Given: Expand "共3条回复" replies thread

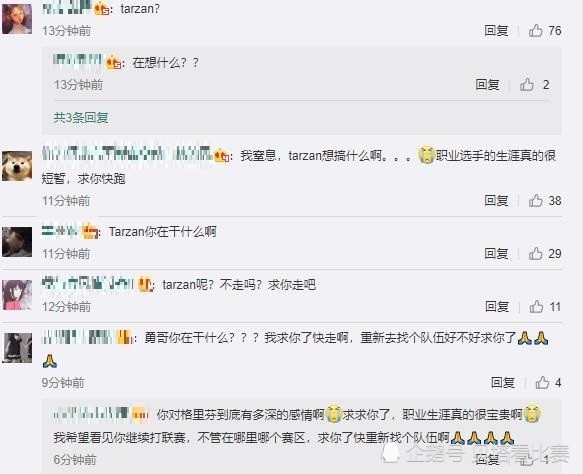Looking at the screenshot, I should (81, 117).
